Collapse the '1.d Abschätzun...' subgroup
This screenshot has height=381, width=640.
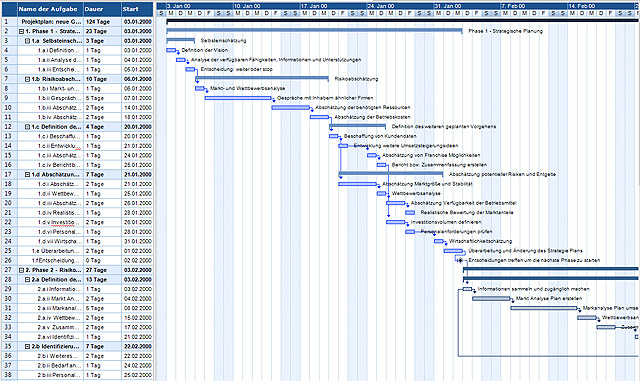click(x=27, y=175)
